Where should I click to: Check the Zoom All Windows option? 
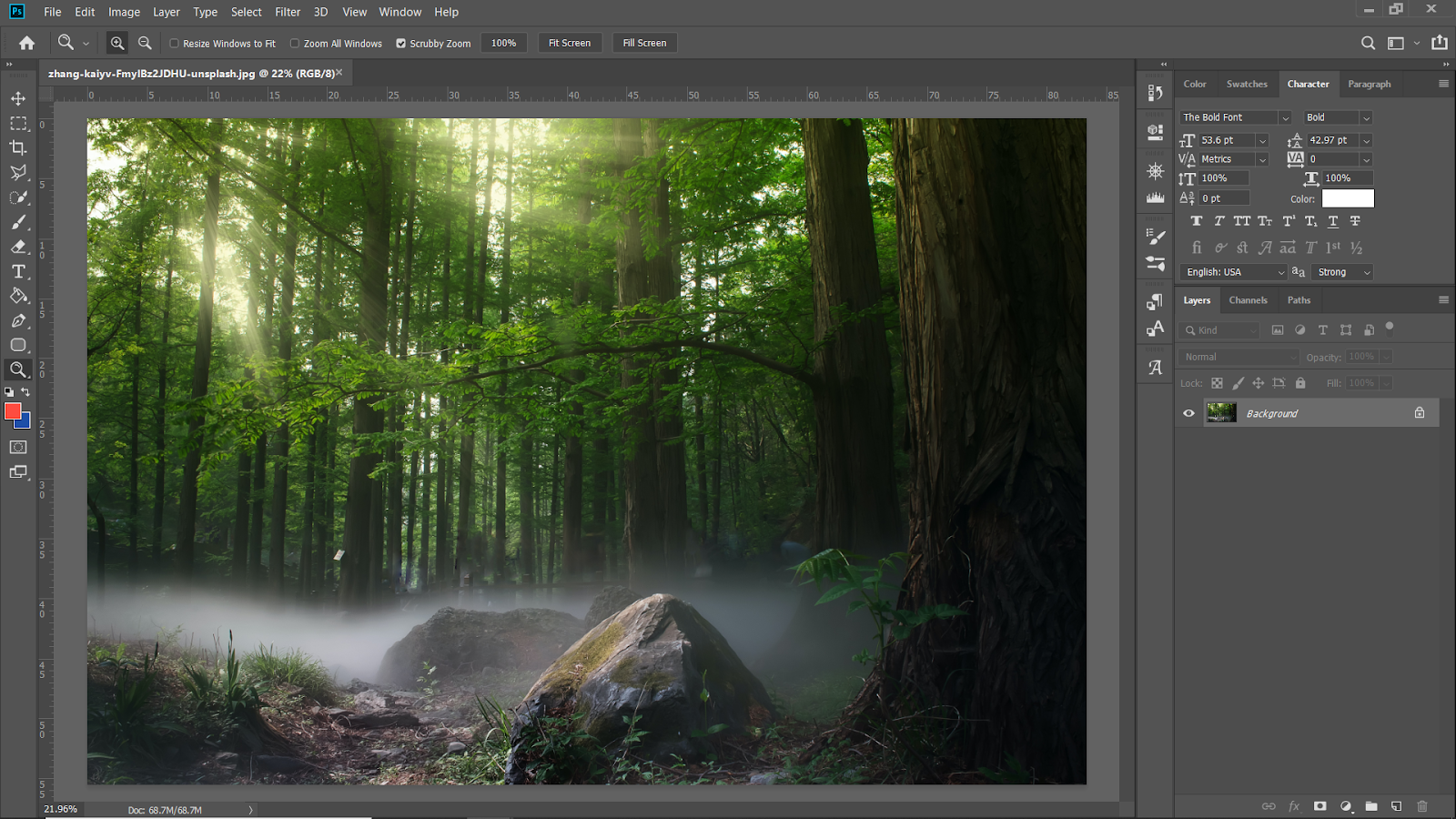pos(295,43)
